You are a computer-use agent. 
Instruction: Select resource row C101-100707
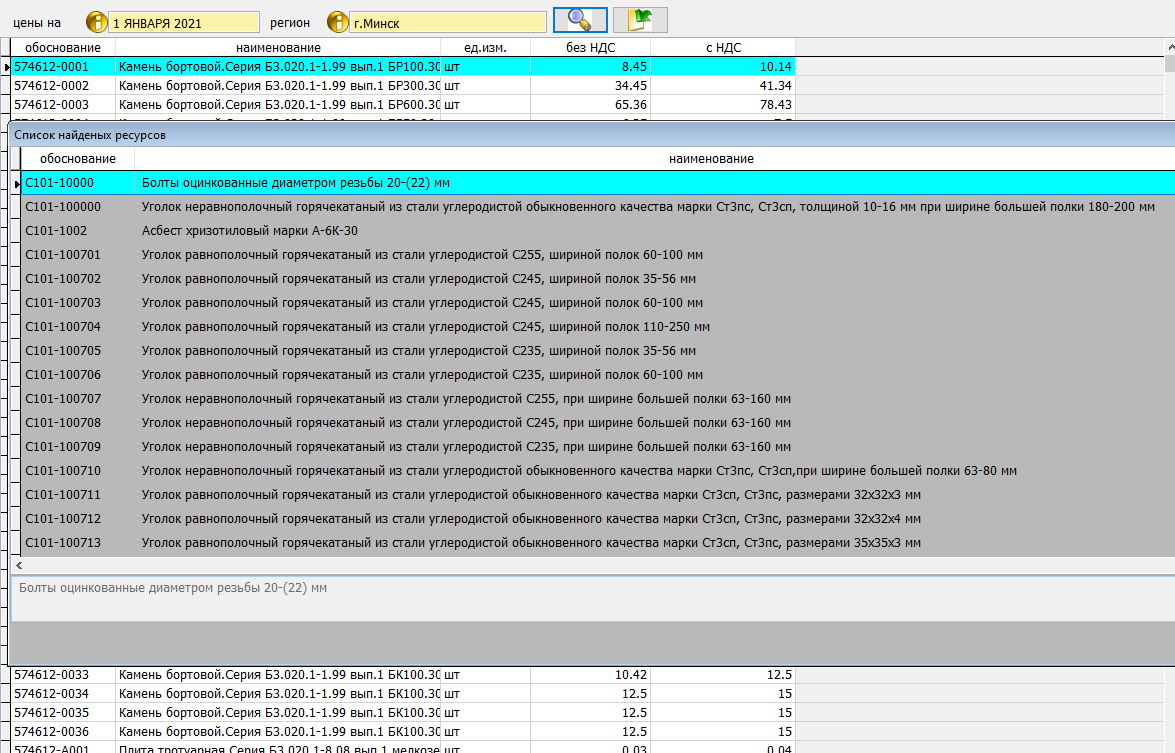point(598,399)
